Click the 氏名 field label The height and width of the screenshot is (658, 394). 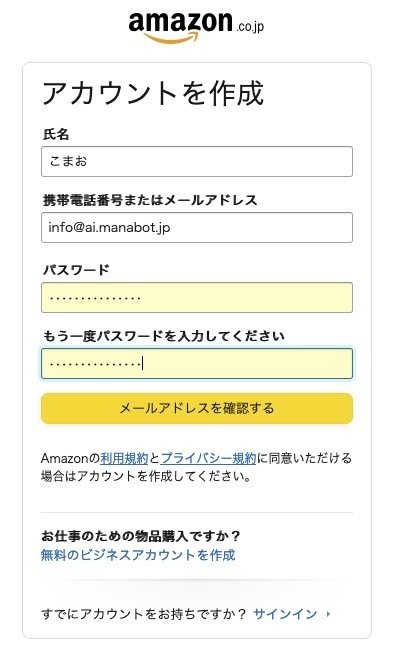(56, 134)
